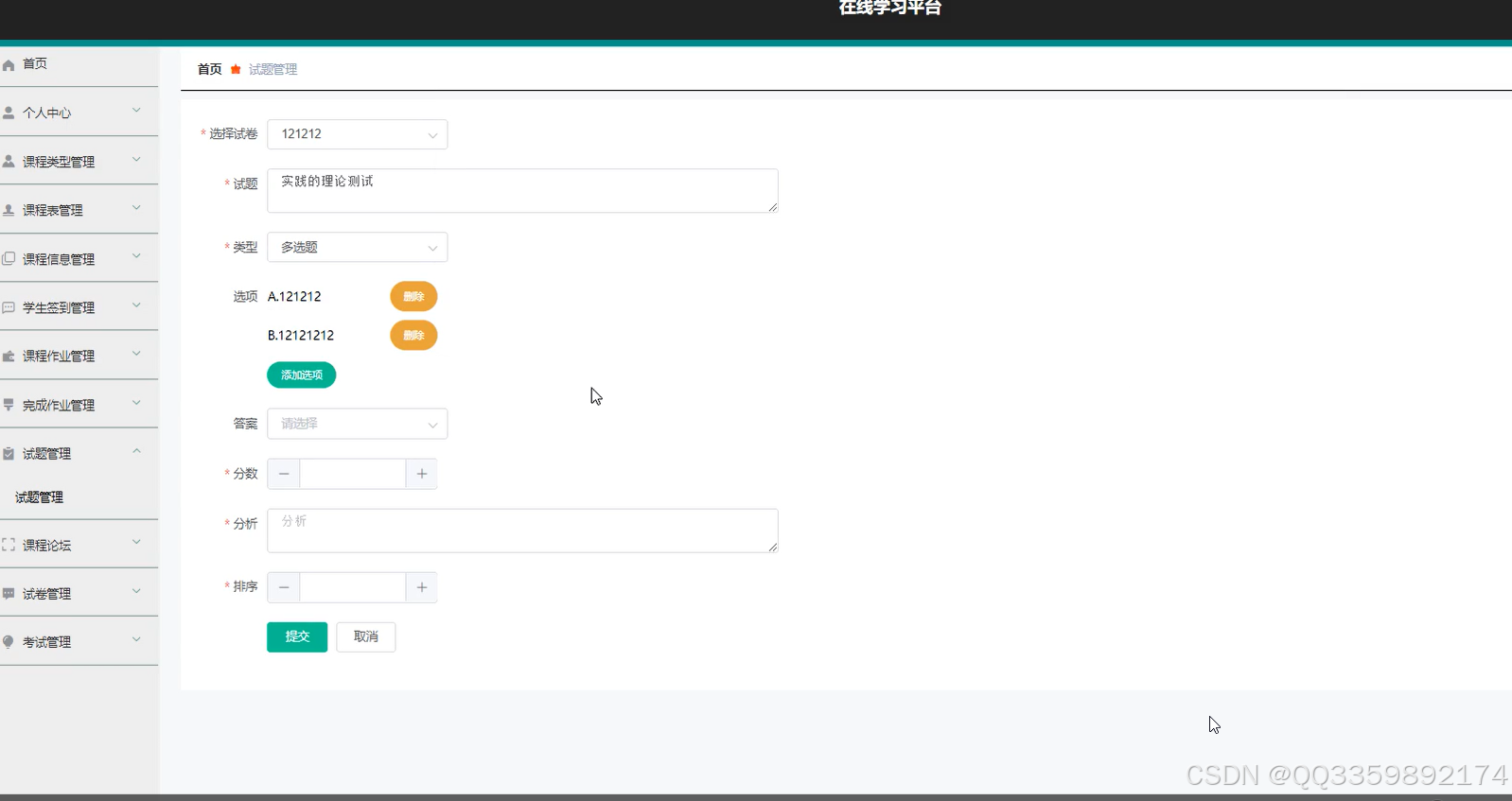1512x801 pixels.
Task: Collapse the 试题管理 menu chevron
Action: click(136, 451)
